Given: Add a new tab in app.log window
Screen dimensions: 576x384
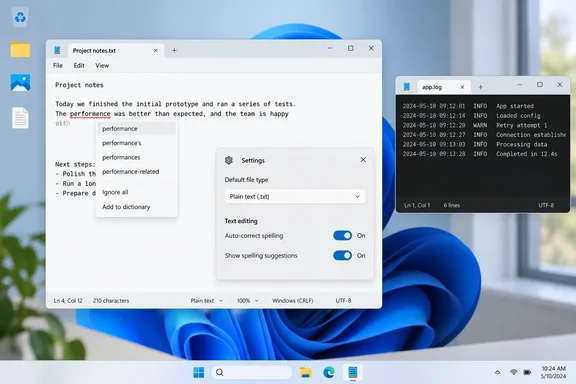Looking at the screenshot, I should 480,87.
